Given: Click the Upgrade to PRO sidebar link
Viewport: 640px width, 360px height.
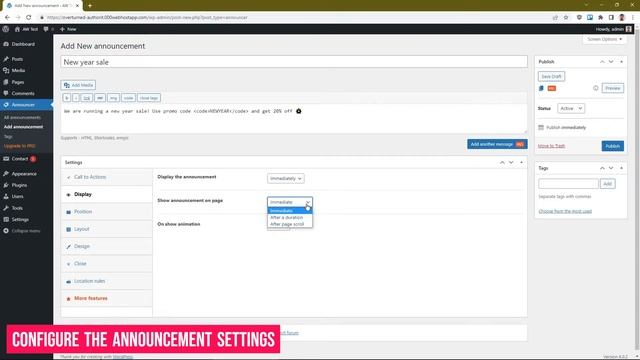Looking at the screenshot, I should 20,146.
